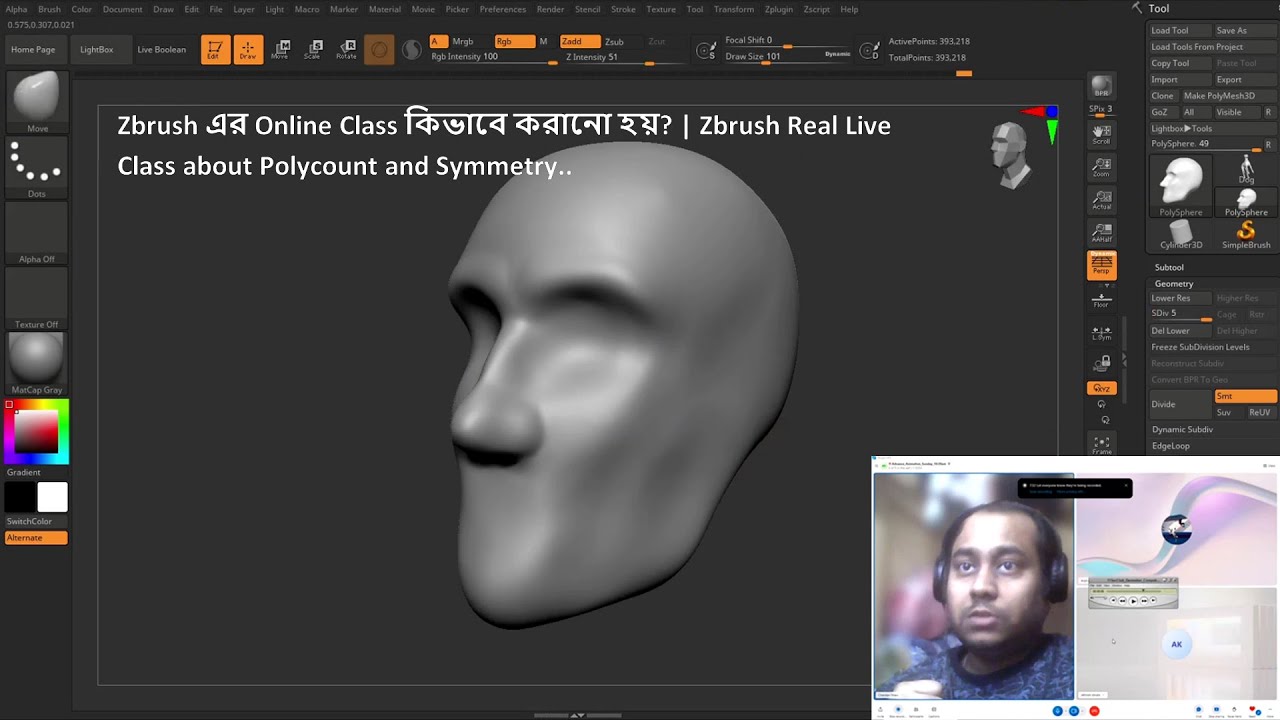Click the Home Page button

coord(33,49)
